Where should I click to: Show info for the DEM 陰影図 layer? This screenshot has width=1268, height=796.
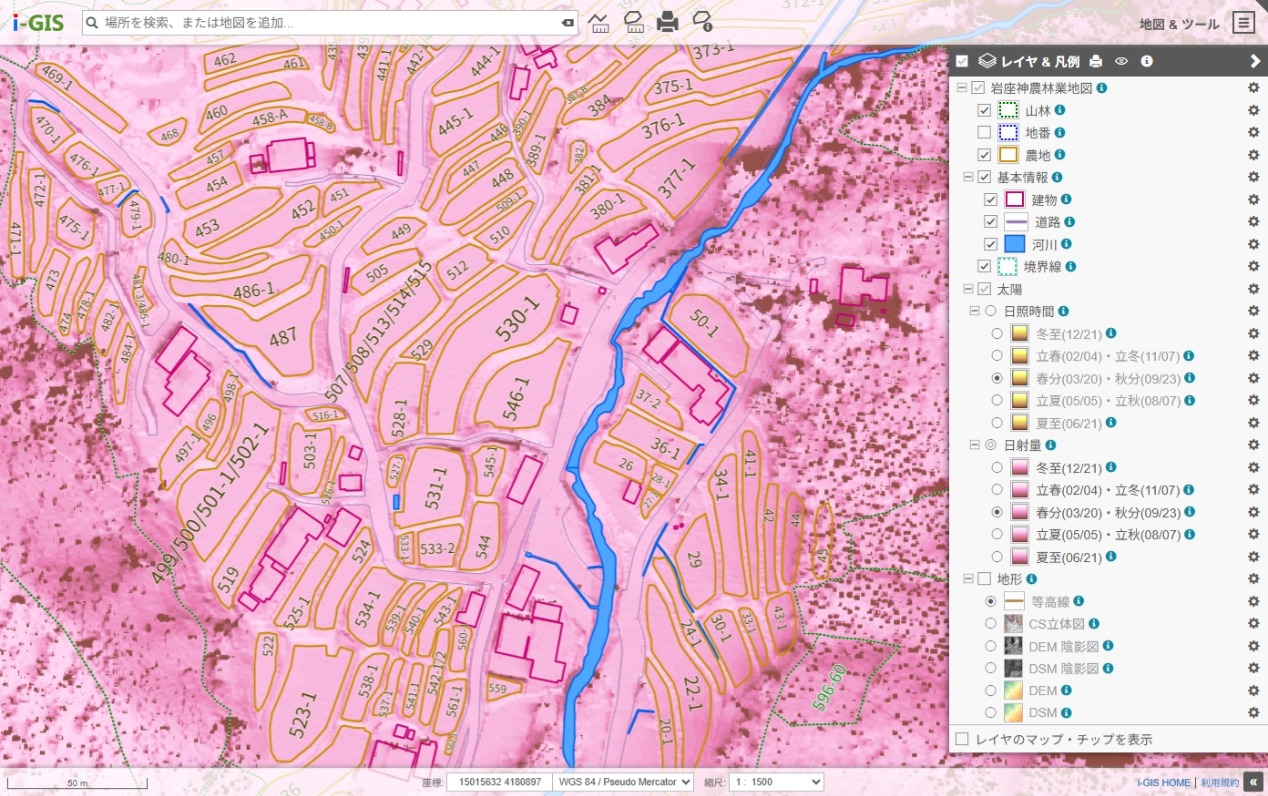[1108, 646]
